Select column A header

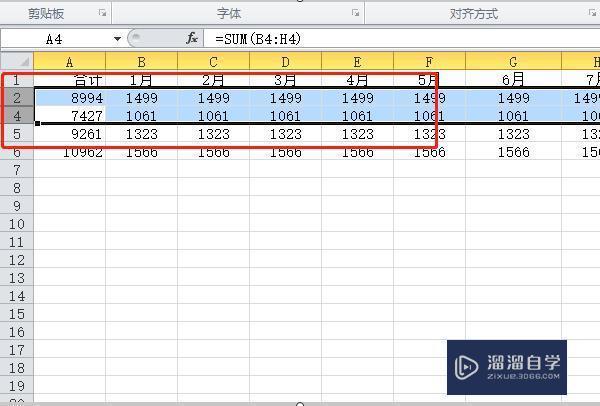tap(70, 62)
